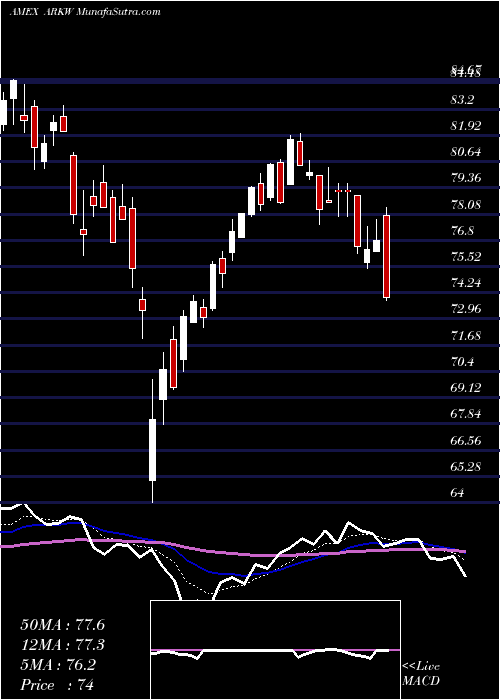Click the last large red candlestick
The image size is (500, 700).
point(387,256)
